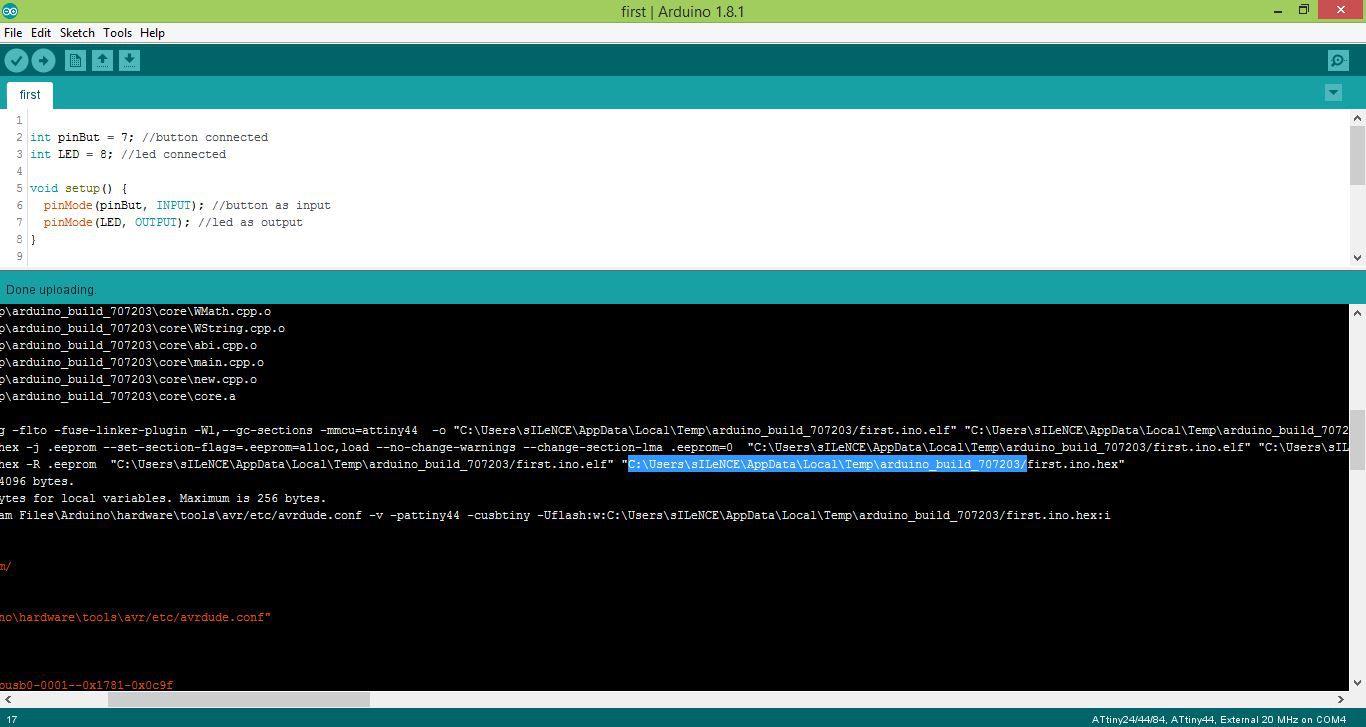Image resolution: width=1366 pixels, height=727 pixels.
Task: Click the editor scroll up arrow
Action: coord(1357,118)
